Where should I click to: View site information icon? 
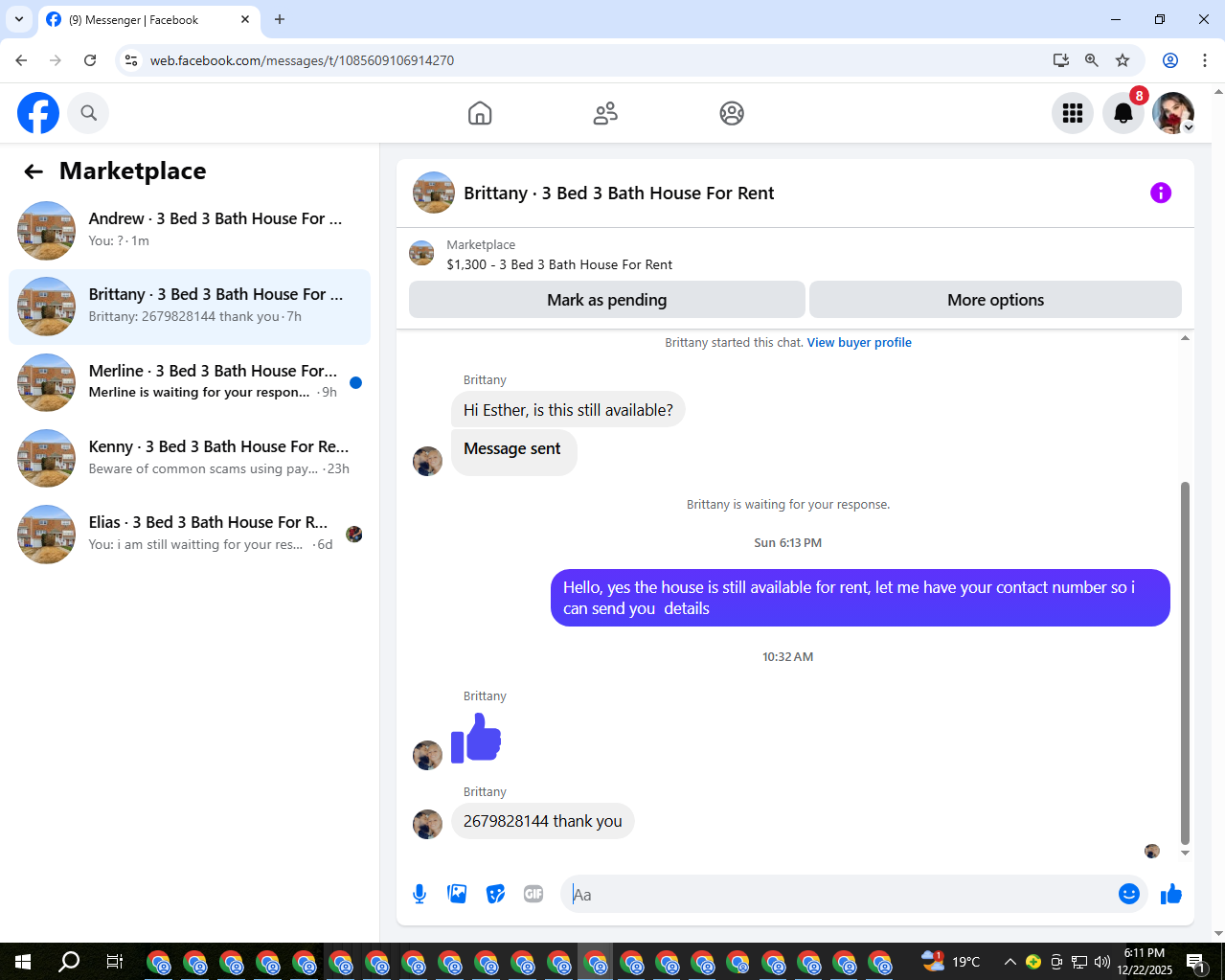[x=131, y=60]
